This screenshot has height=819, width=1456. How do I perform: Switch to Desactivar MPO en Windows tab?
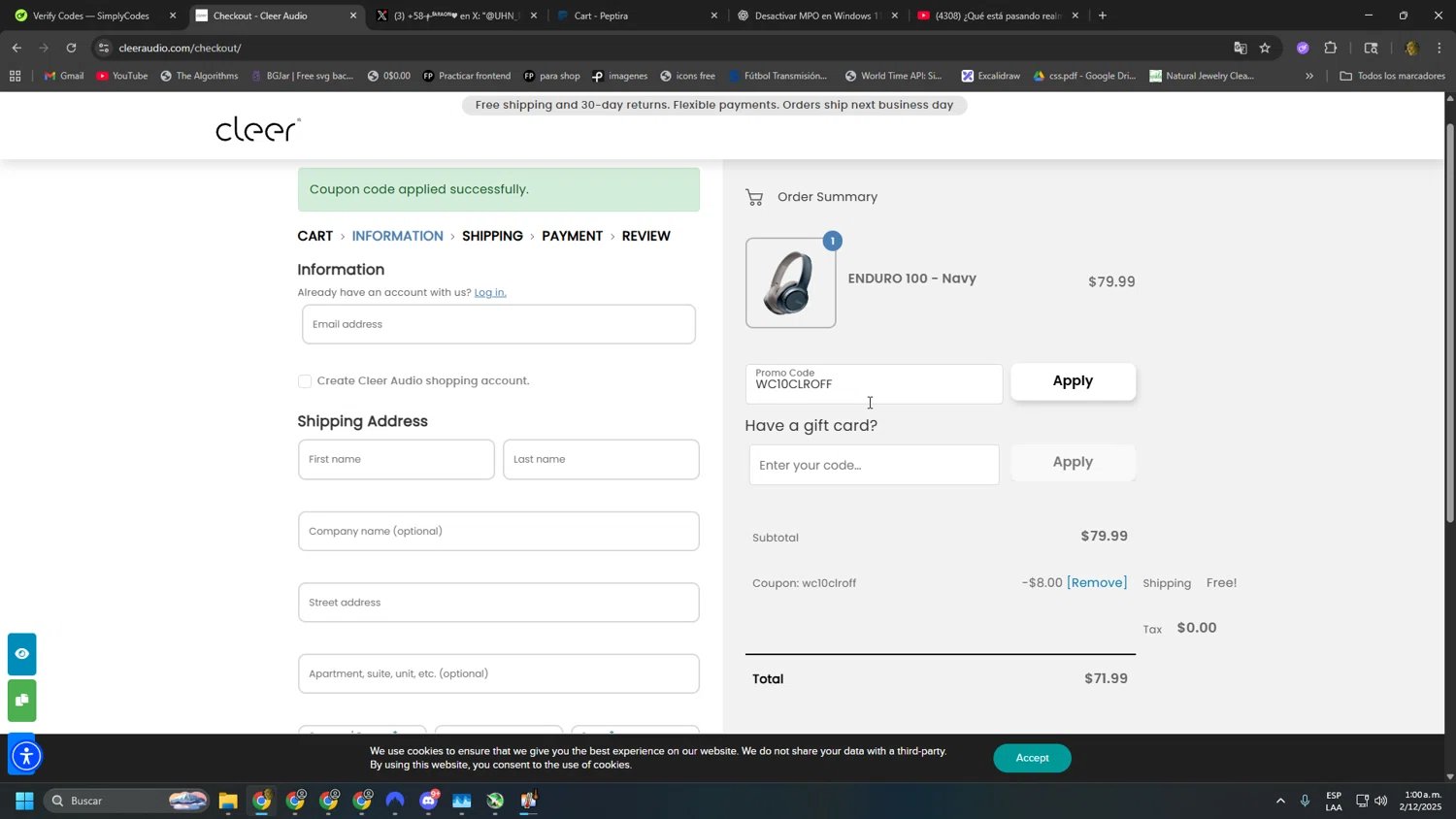pyautogui.click(x=817, y=16)
